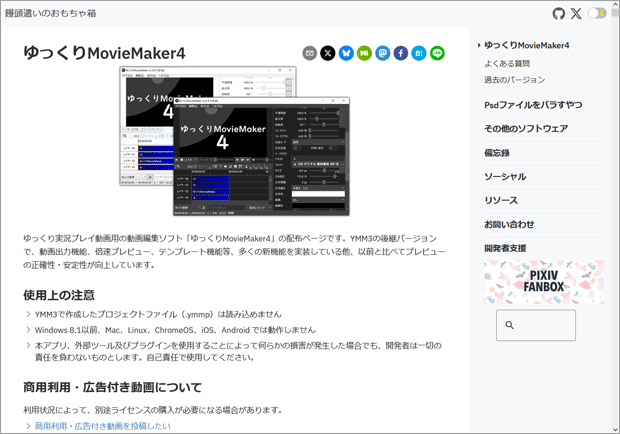
Task: Share on X using the black circle icon
Action: (x=328, y=53)
